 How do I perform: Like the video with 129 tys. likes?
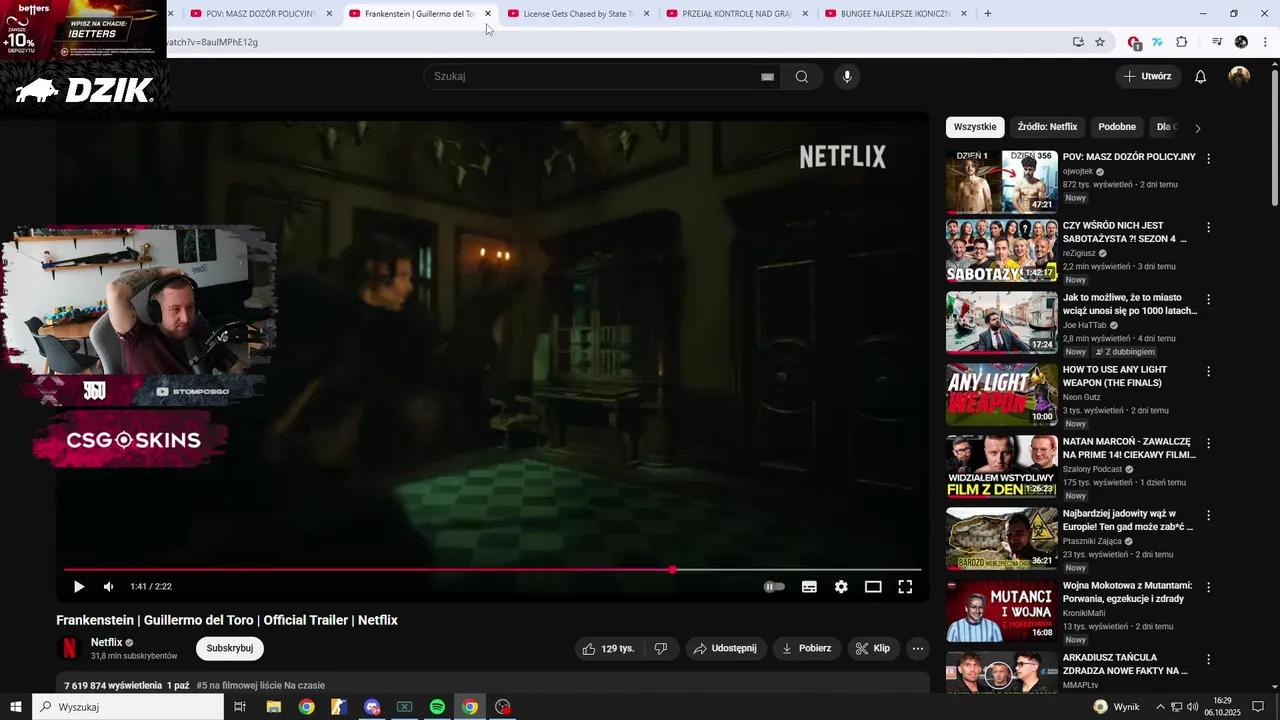click(x=609, y=648)
